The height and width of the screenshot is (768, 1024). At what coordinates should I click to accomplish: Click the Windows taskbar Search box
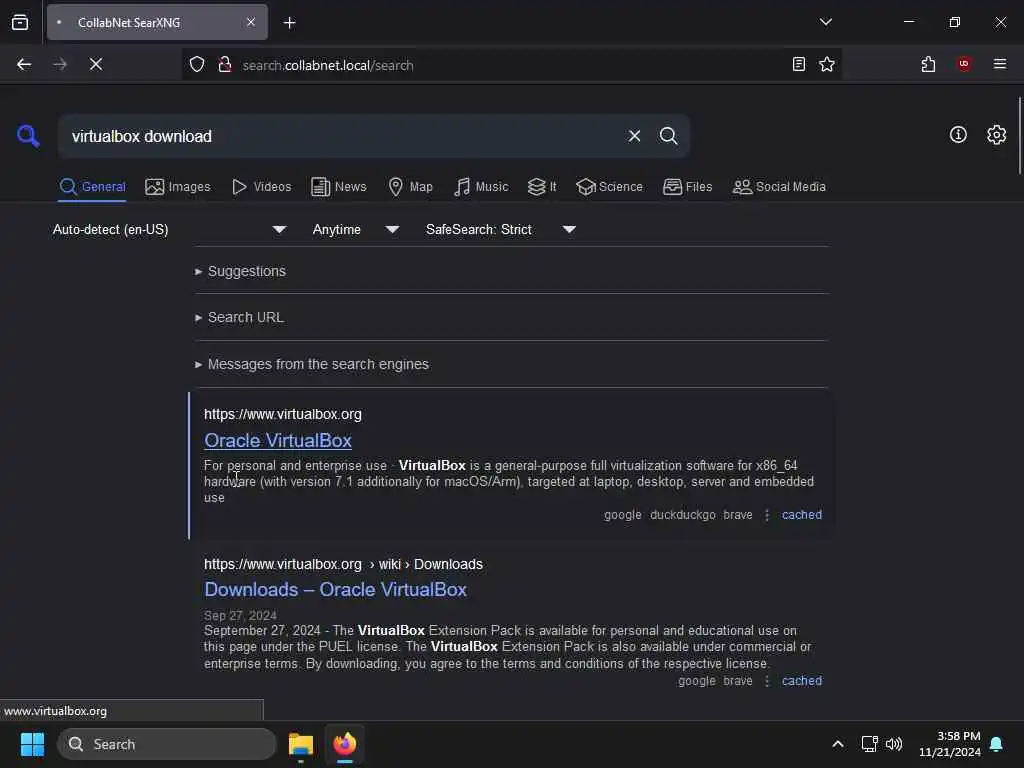tap(167, 744)
